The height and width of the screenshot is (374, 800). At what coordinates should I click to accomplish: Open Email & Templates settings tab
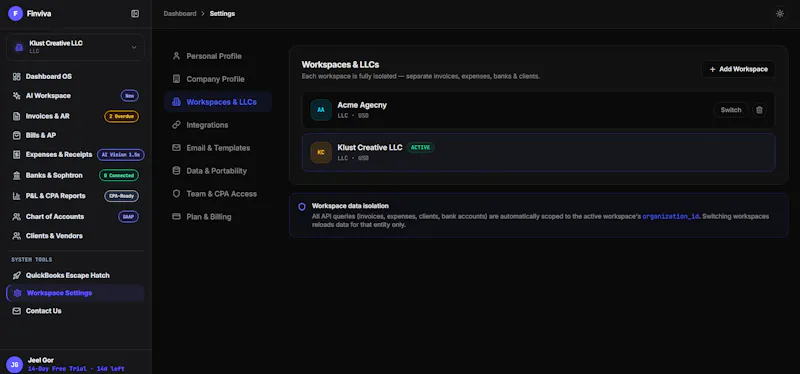coord(218,148)
